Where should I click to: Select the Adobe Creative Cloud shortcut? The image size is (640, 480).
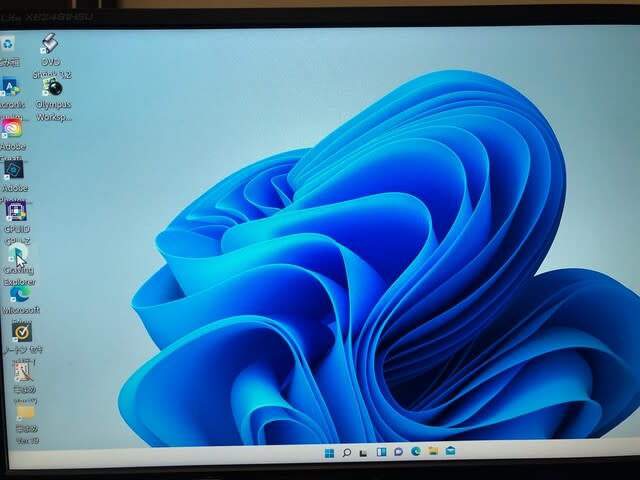[12, 128]
